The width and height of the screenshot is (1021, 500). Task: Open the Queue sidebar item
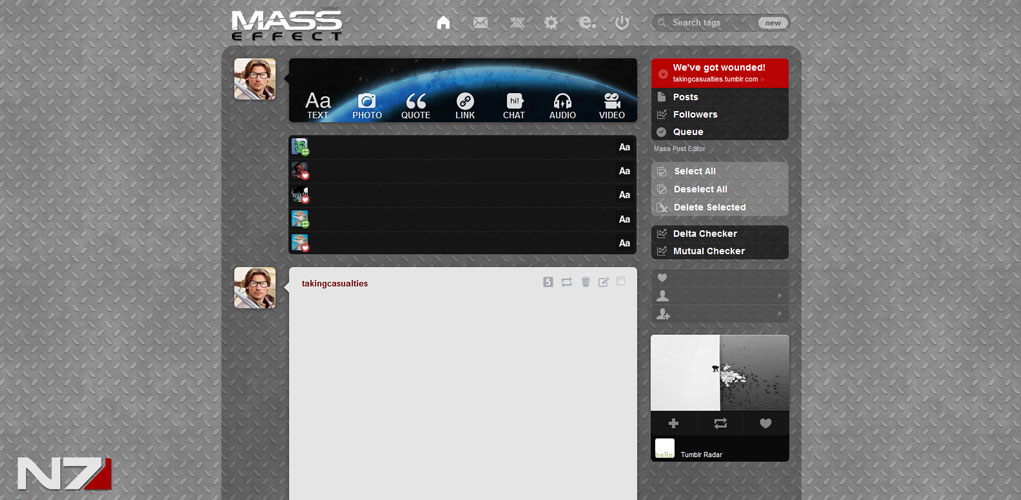point(720,132)
